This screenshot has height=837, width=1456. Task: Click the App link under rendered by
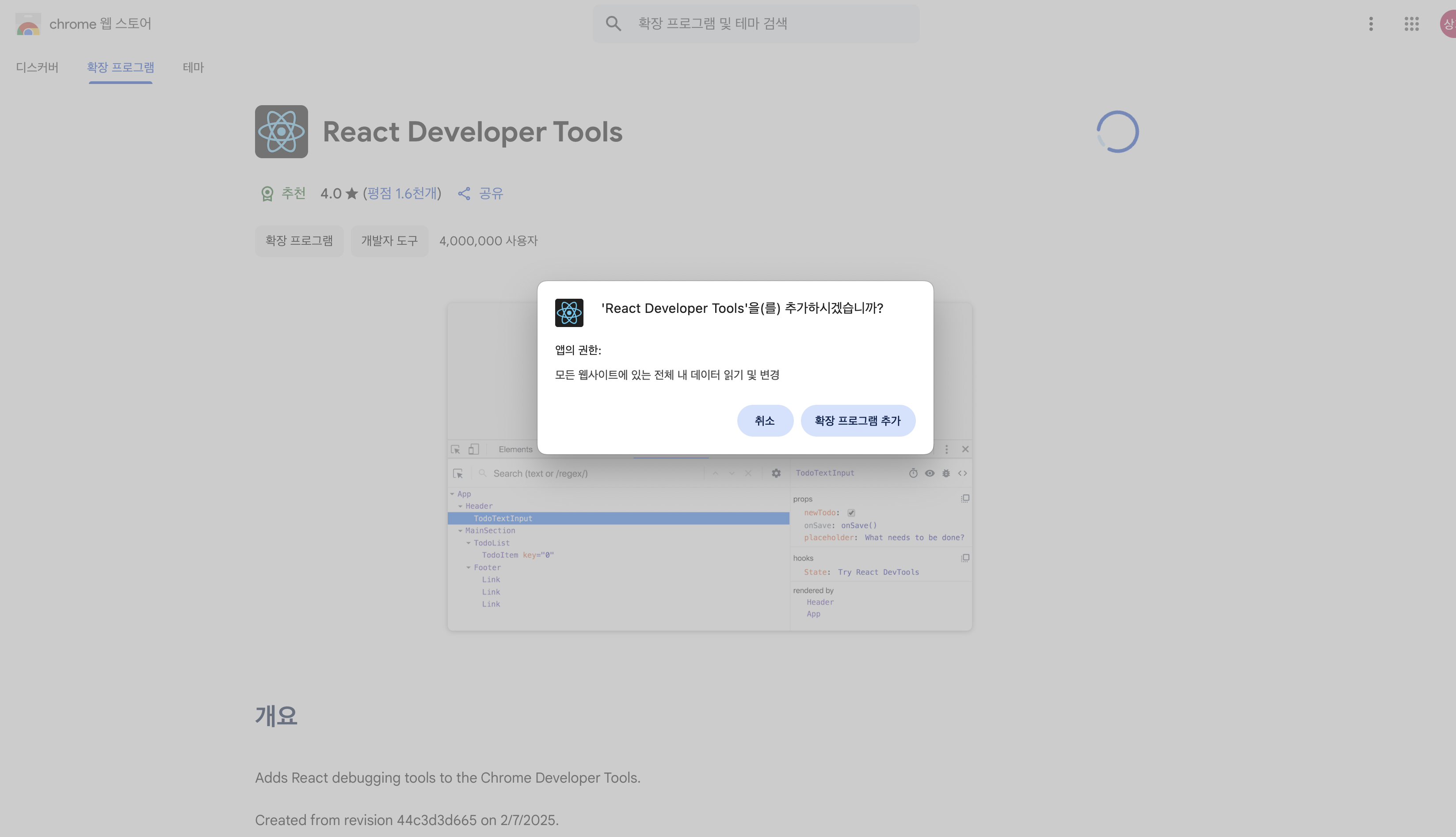point(813,614)
